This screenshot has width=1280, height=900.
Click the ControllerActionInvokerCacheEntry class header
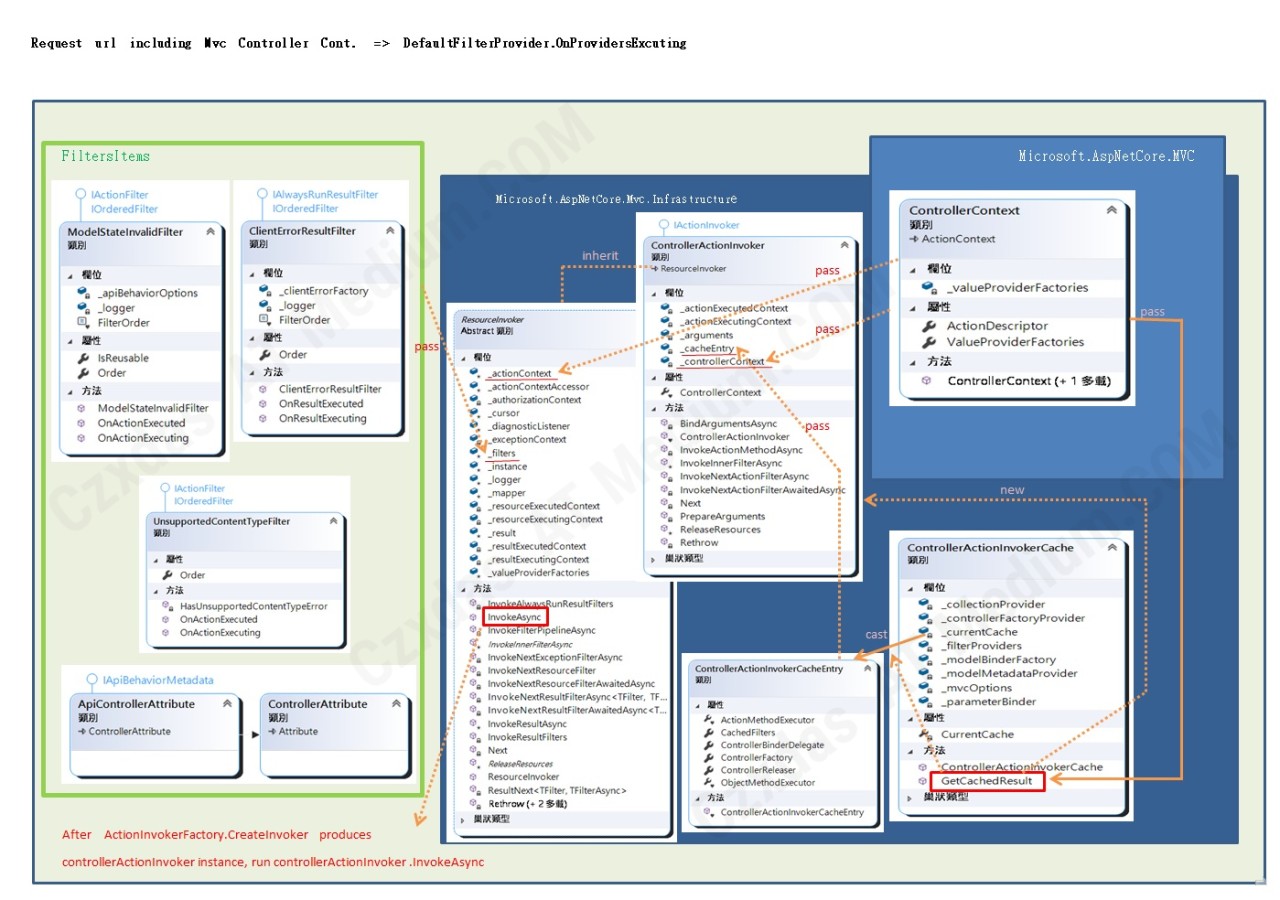tap(769, 669)
